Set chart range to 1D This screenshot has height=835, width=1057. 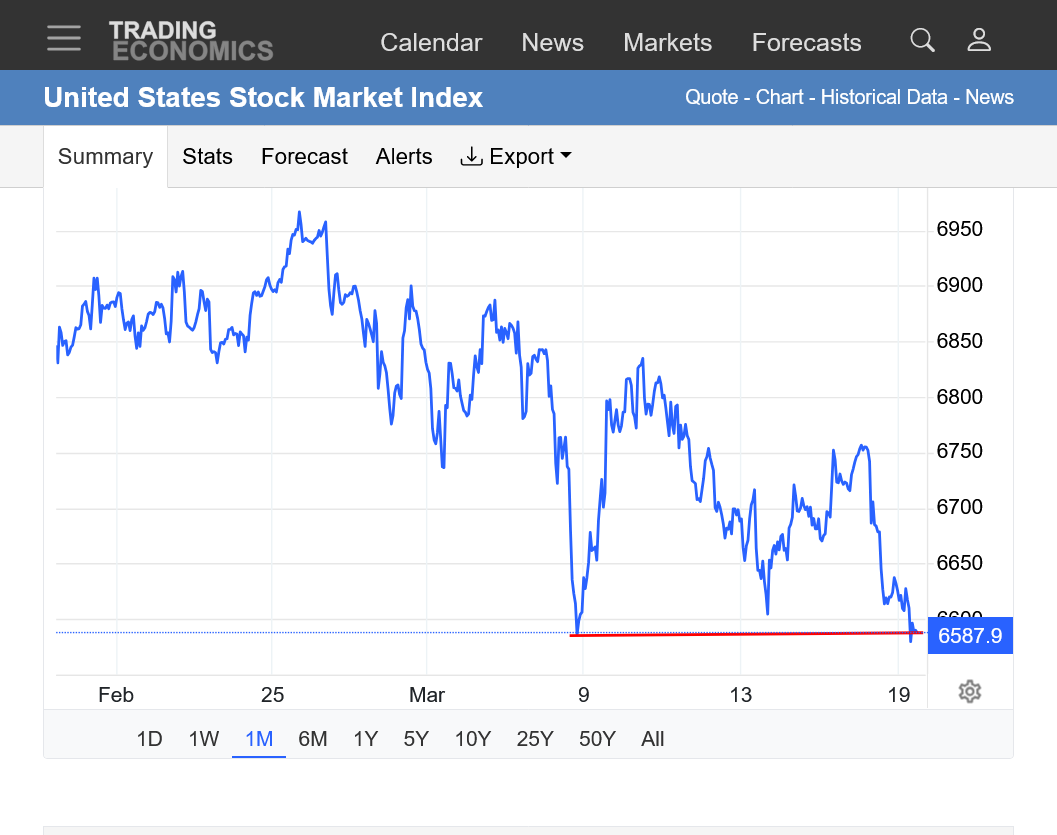[x=149, y=739]
